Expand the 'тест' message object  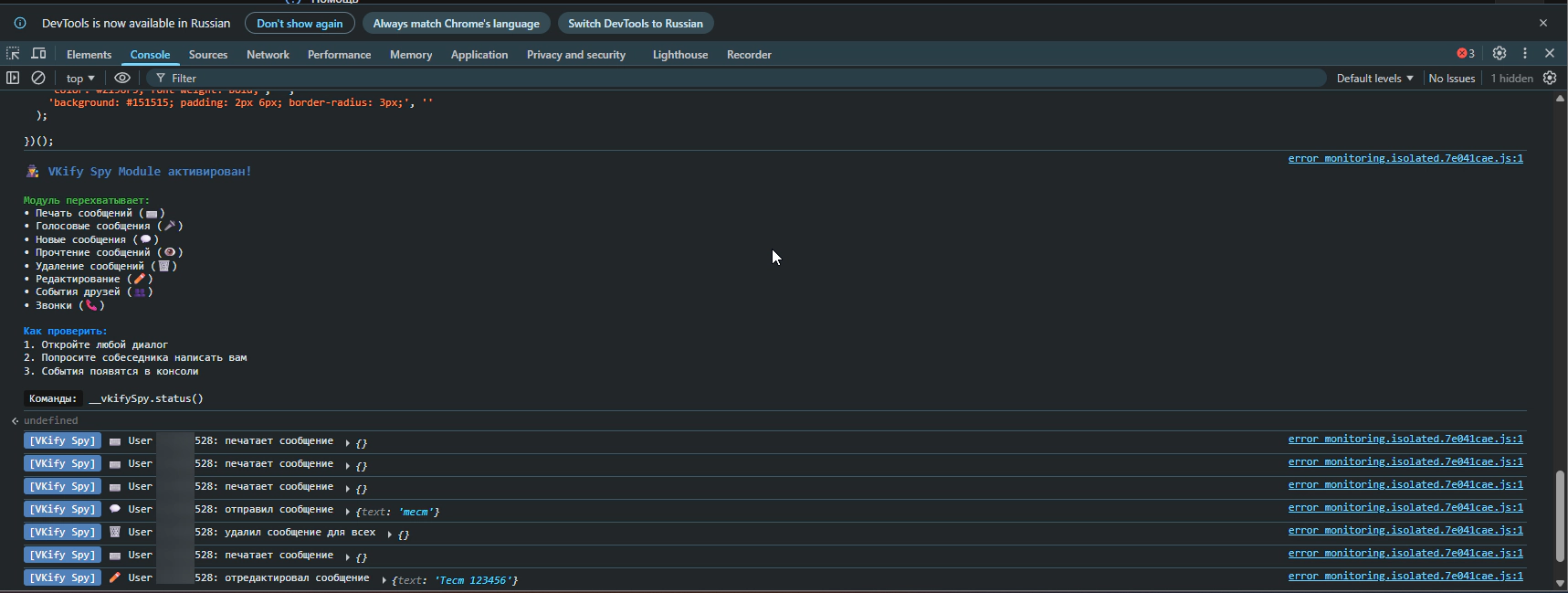click(348, 512)
